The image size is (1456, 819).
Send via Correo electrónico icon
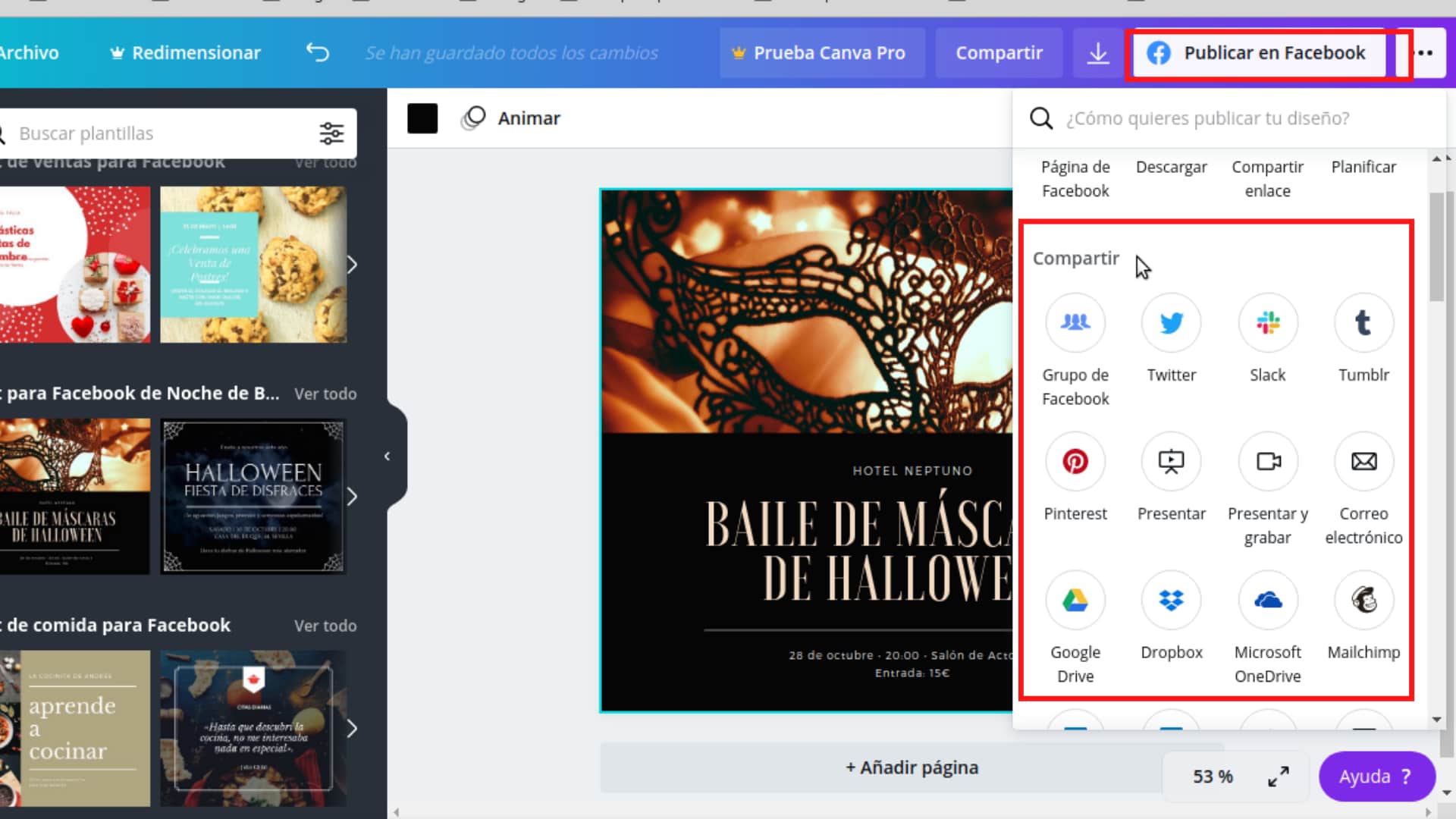point(1363,461)
